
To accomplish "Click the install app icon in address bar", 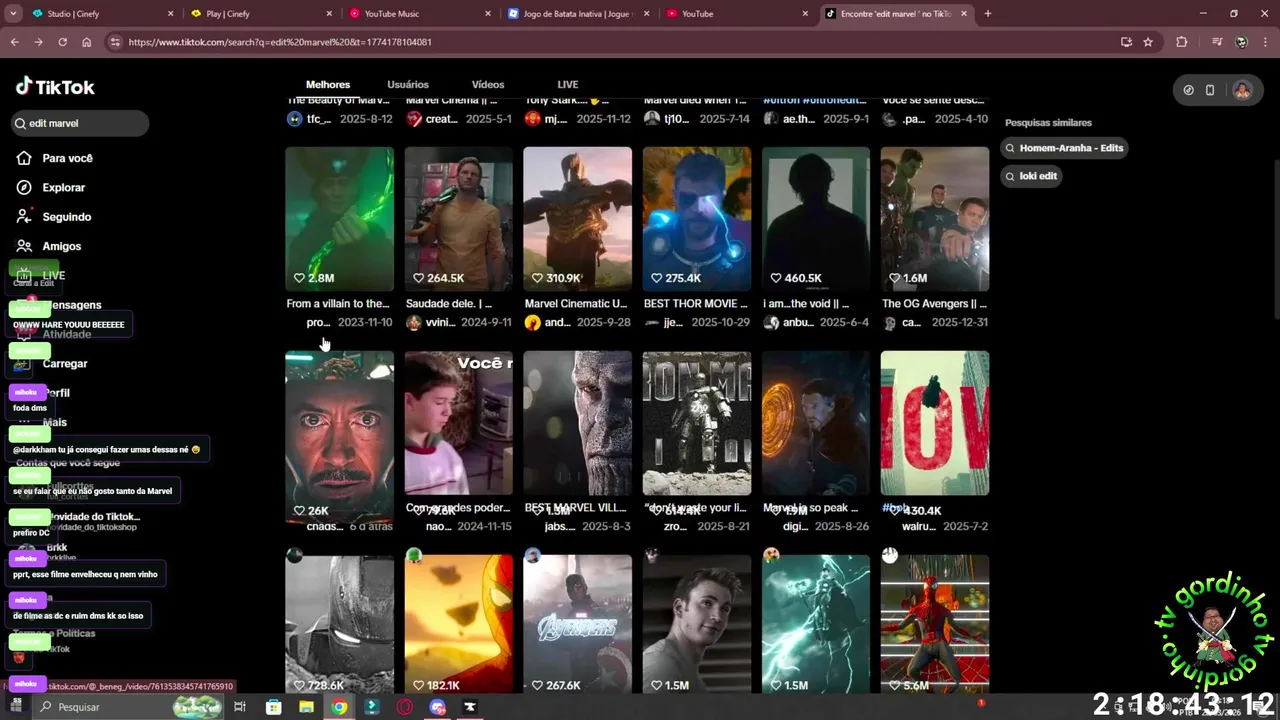I will coord(1126,42).
